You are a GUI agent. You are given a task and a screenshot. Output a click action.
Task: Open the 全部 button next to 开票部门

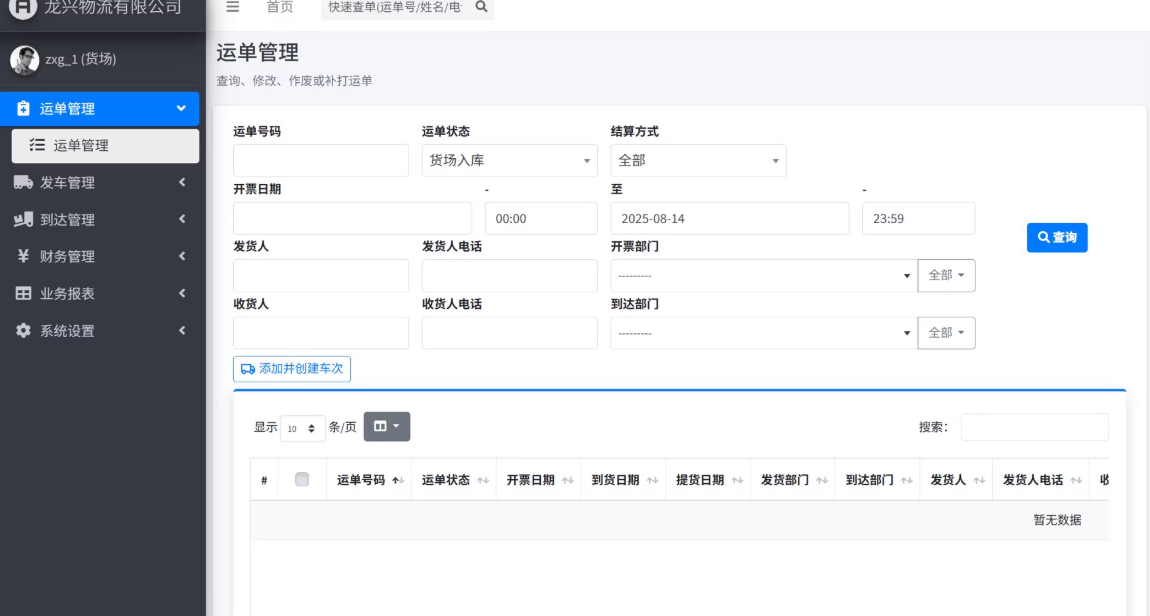pyautogui.click(x=946, y=276)
